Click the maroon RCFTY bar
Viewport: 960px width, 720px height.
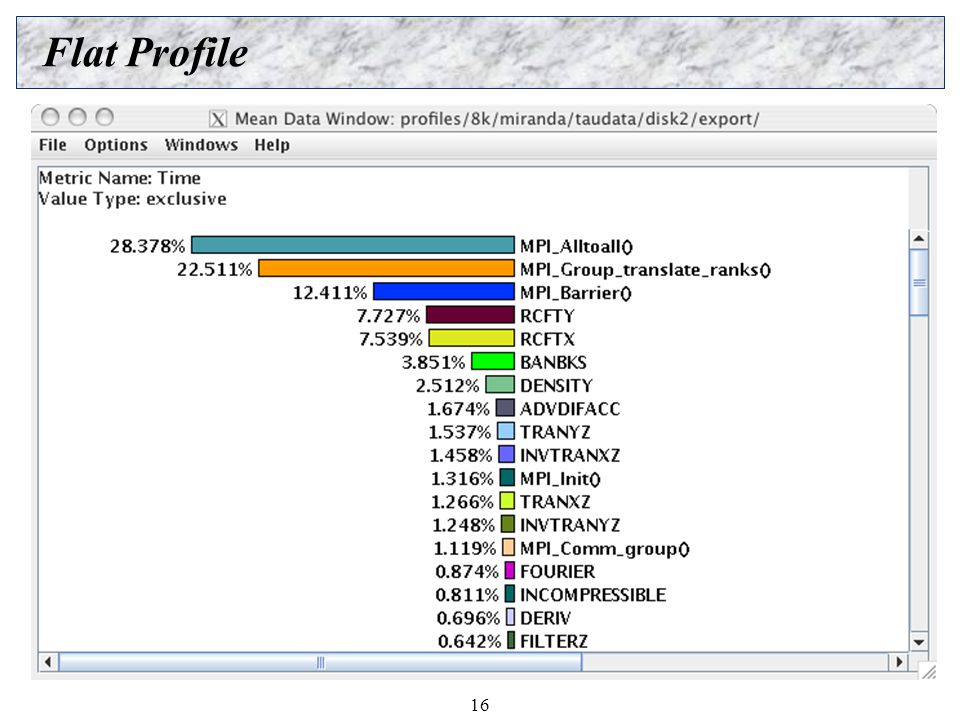tap(470, 315)
